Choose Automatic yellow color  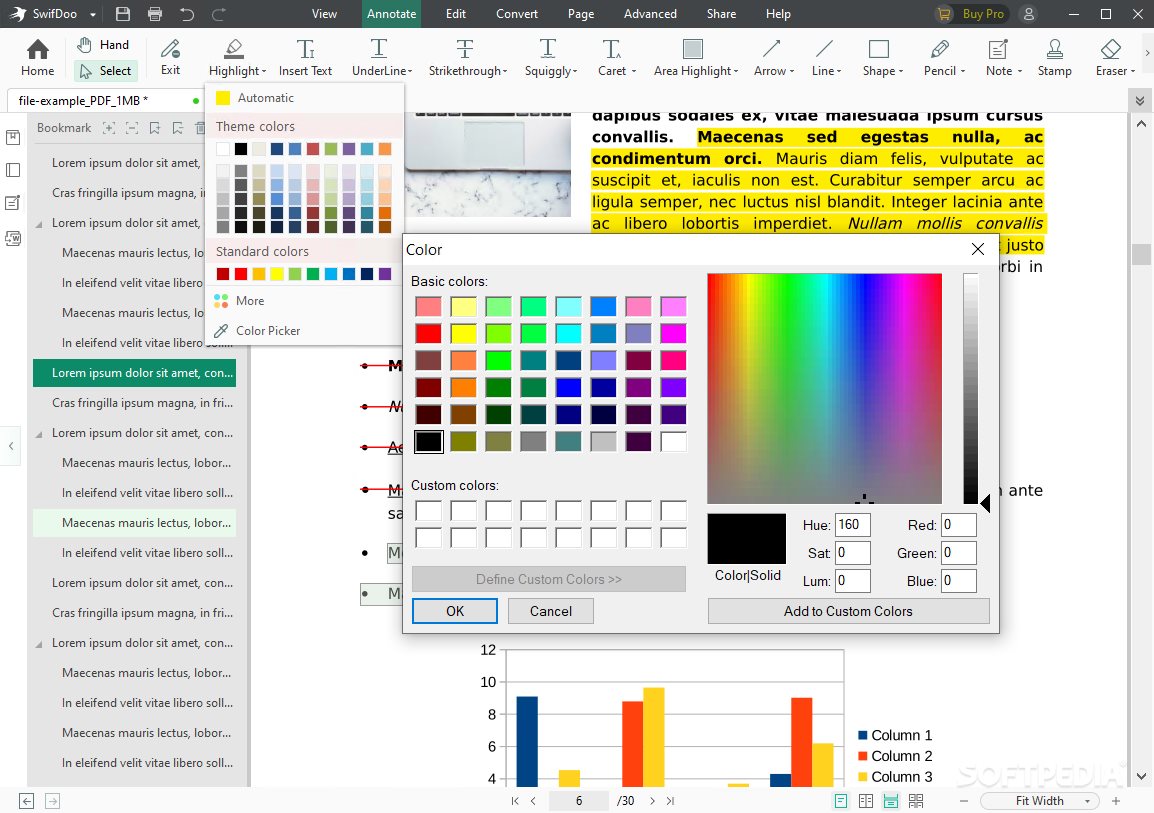pyautogui.click(x=255, y=98)
